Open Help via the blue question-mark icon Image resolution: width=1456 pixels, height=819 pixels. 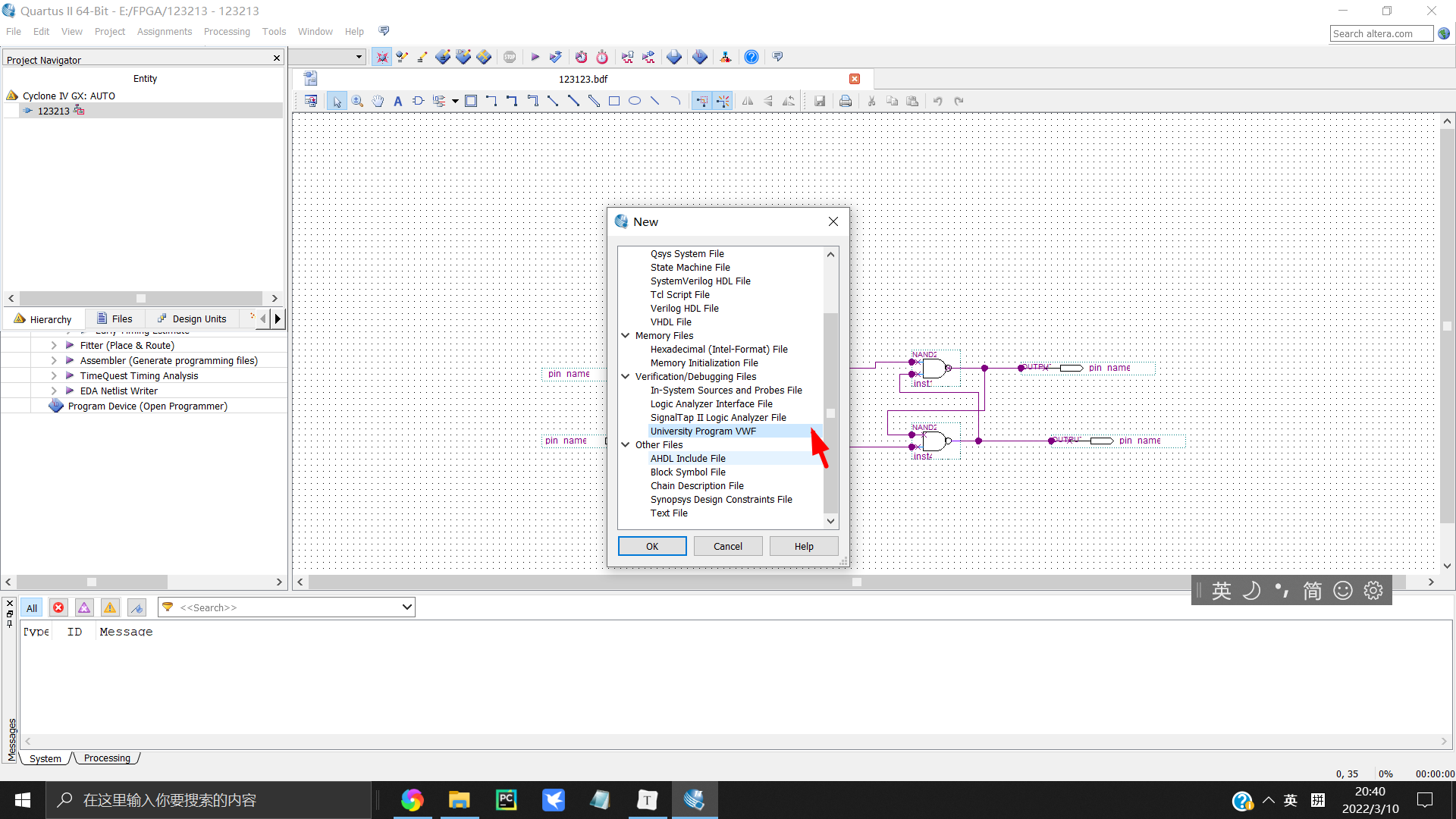pyautogui.click(x=751, y=57)
